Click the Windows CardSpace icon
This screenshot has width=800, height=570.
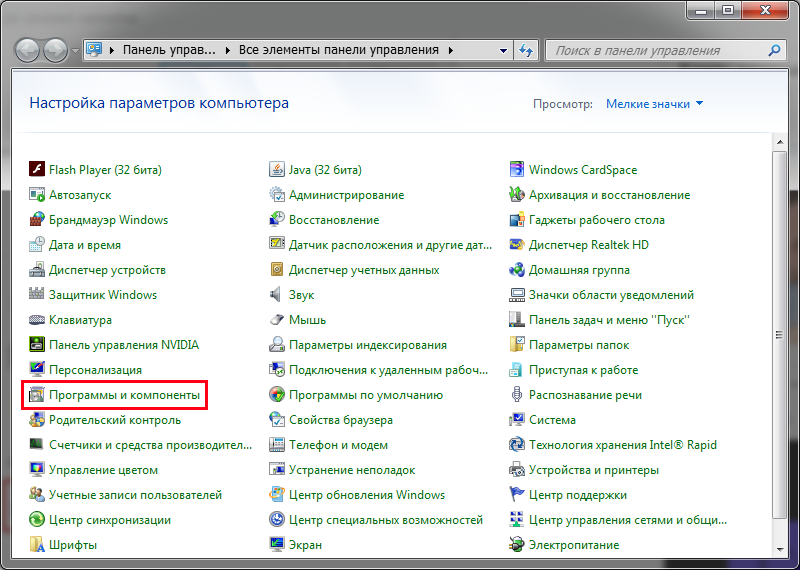(517, 169)
